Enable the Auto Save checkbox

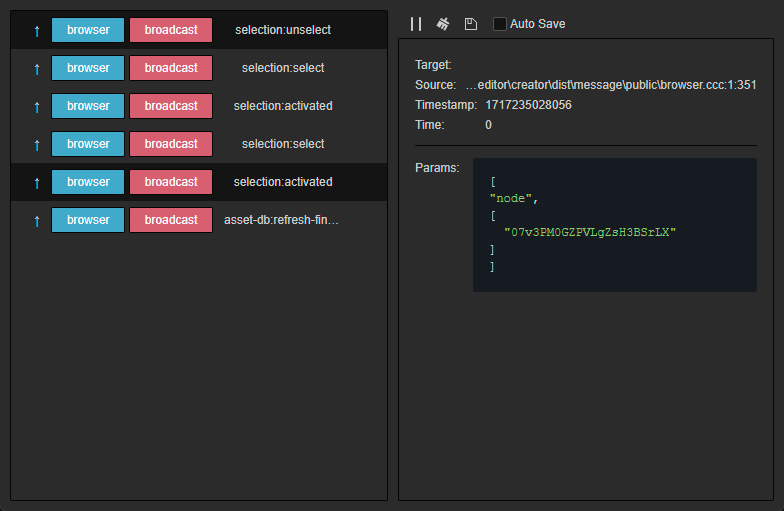click(500, 23)
